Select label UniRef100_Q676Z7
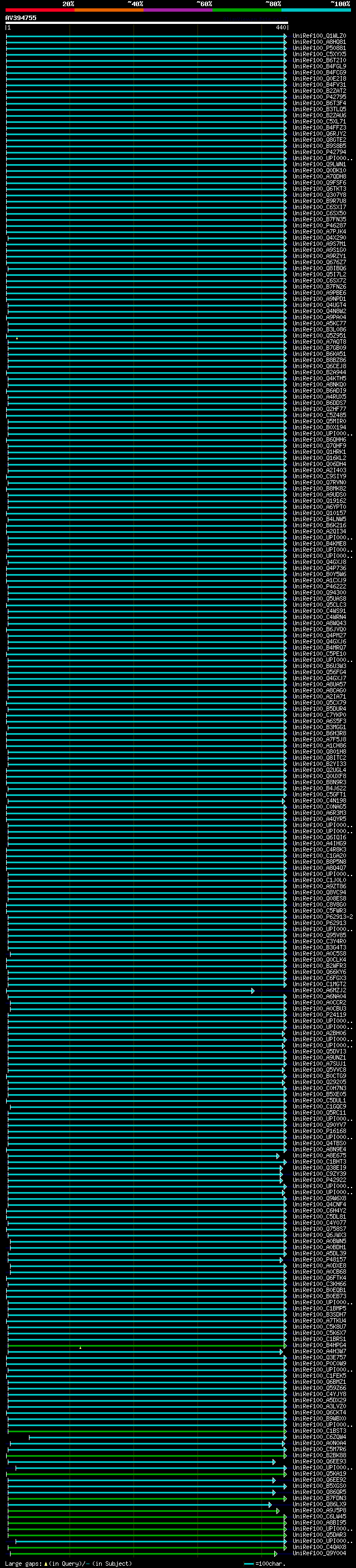 point(319,262)
